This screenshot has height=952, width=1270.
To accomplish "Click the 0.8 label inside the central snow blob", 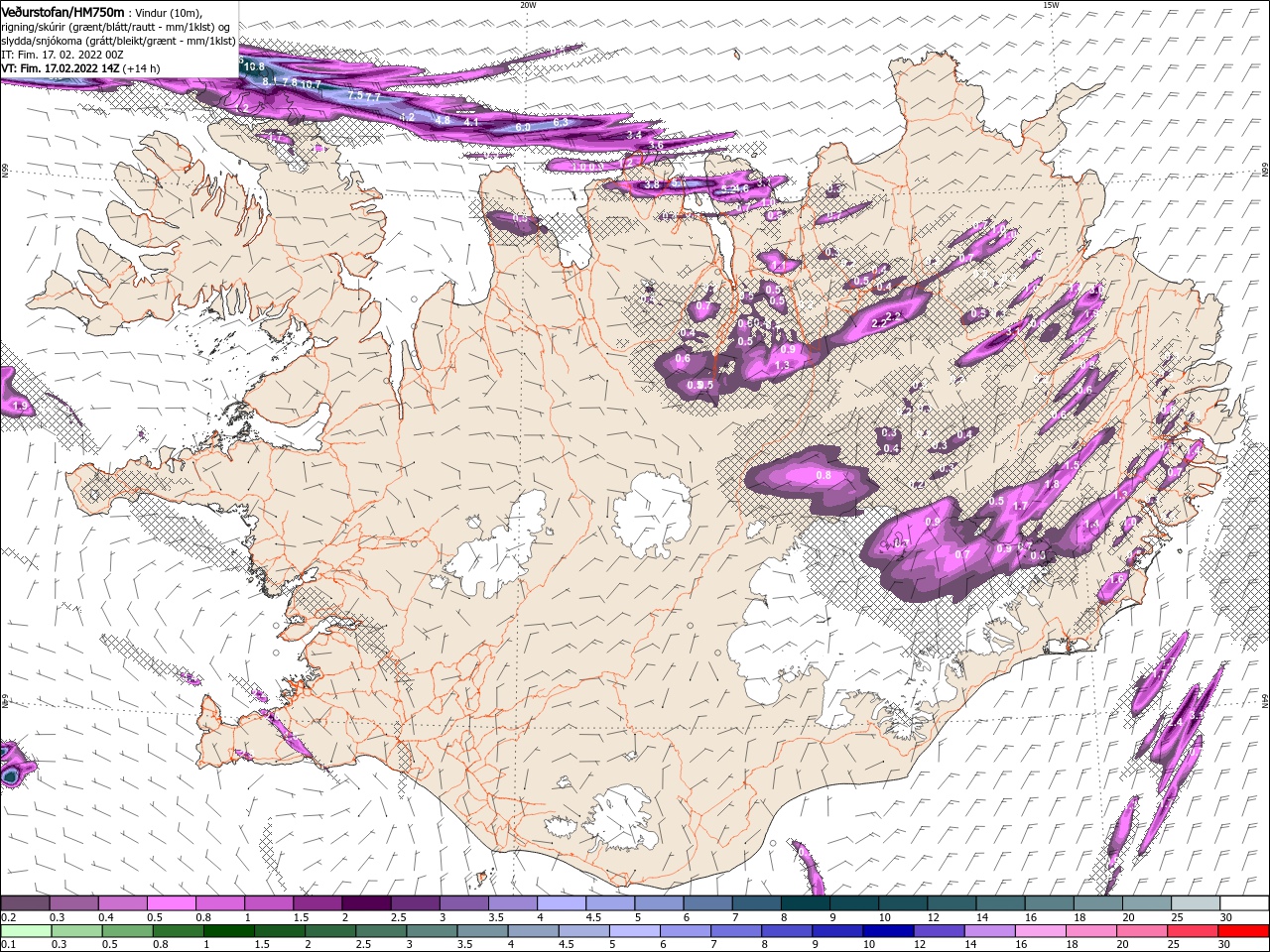I will tap(823, 476).
